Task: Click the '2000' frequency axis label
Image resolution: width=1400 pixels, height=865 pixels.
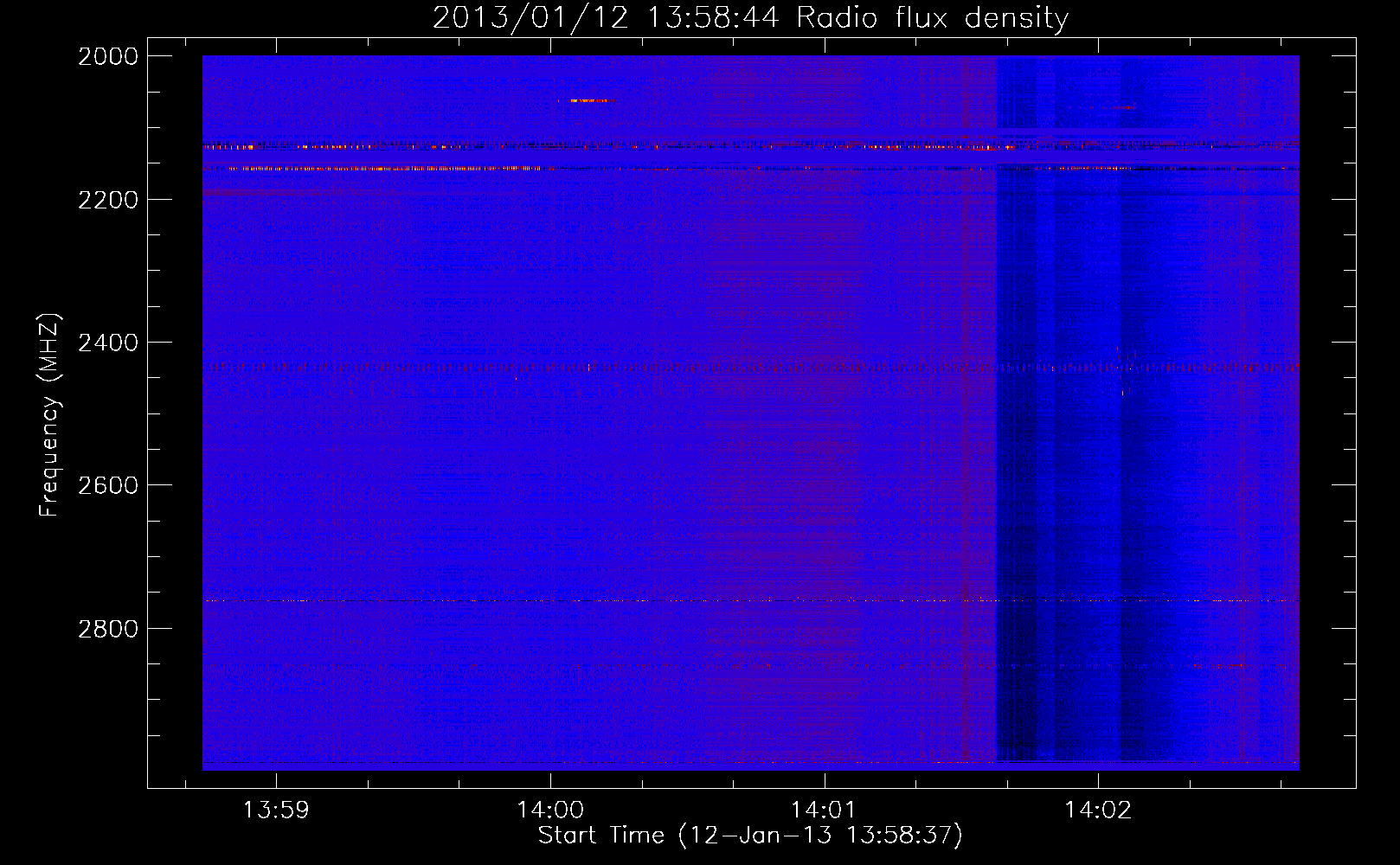Action: tap(108, 56)
